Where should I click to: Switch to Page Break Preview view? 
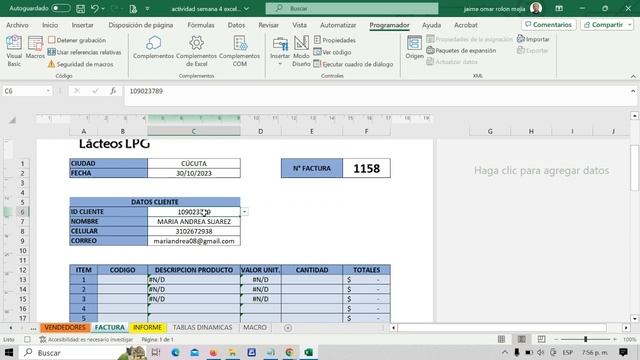(541, 339)
